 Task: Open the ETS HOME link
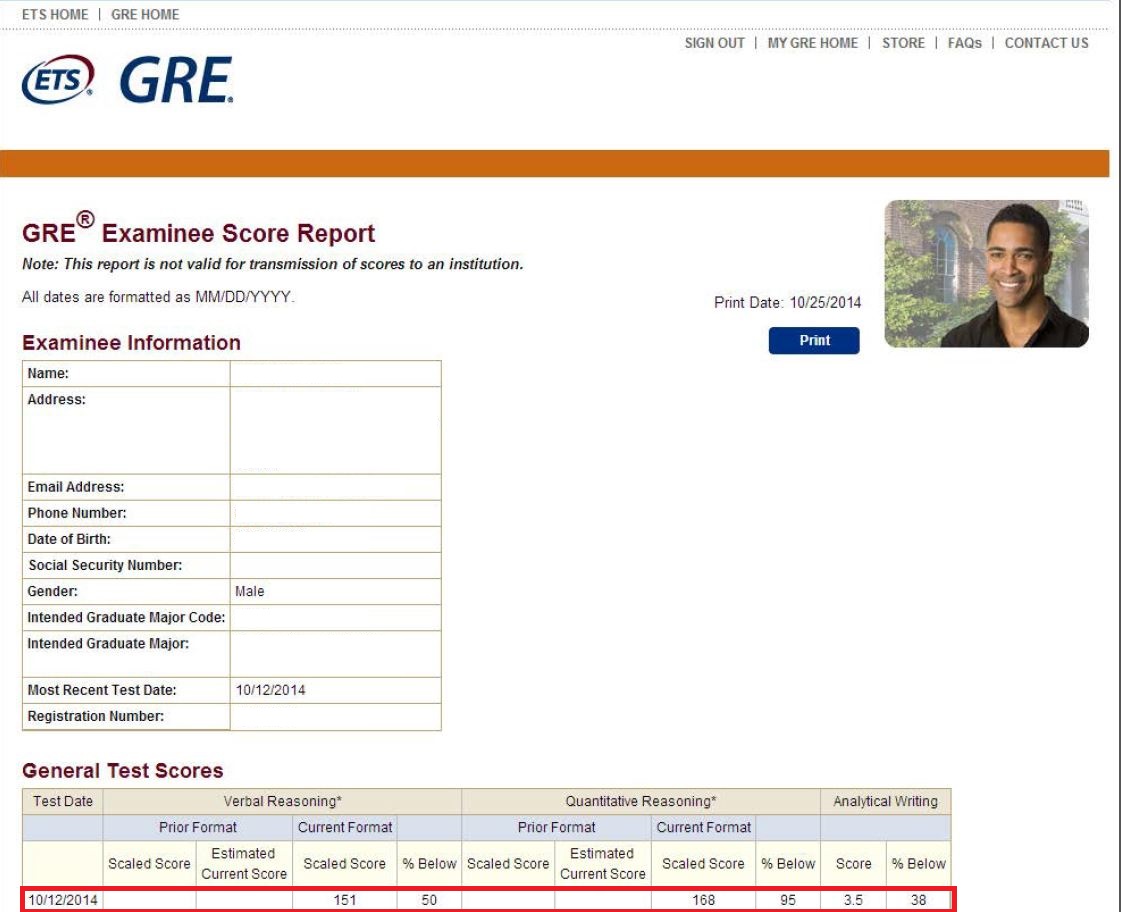tap(55, 14)
